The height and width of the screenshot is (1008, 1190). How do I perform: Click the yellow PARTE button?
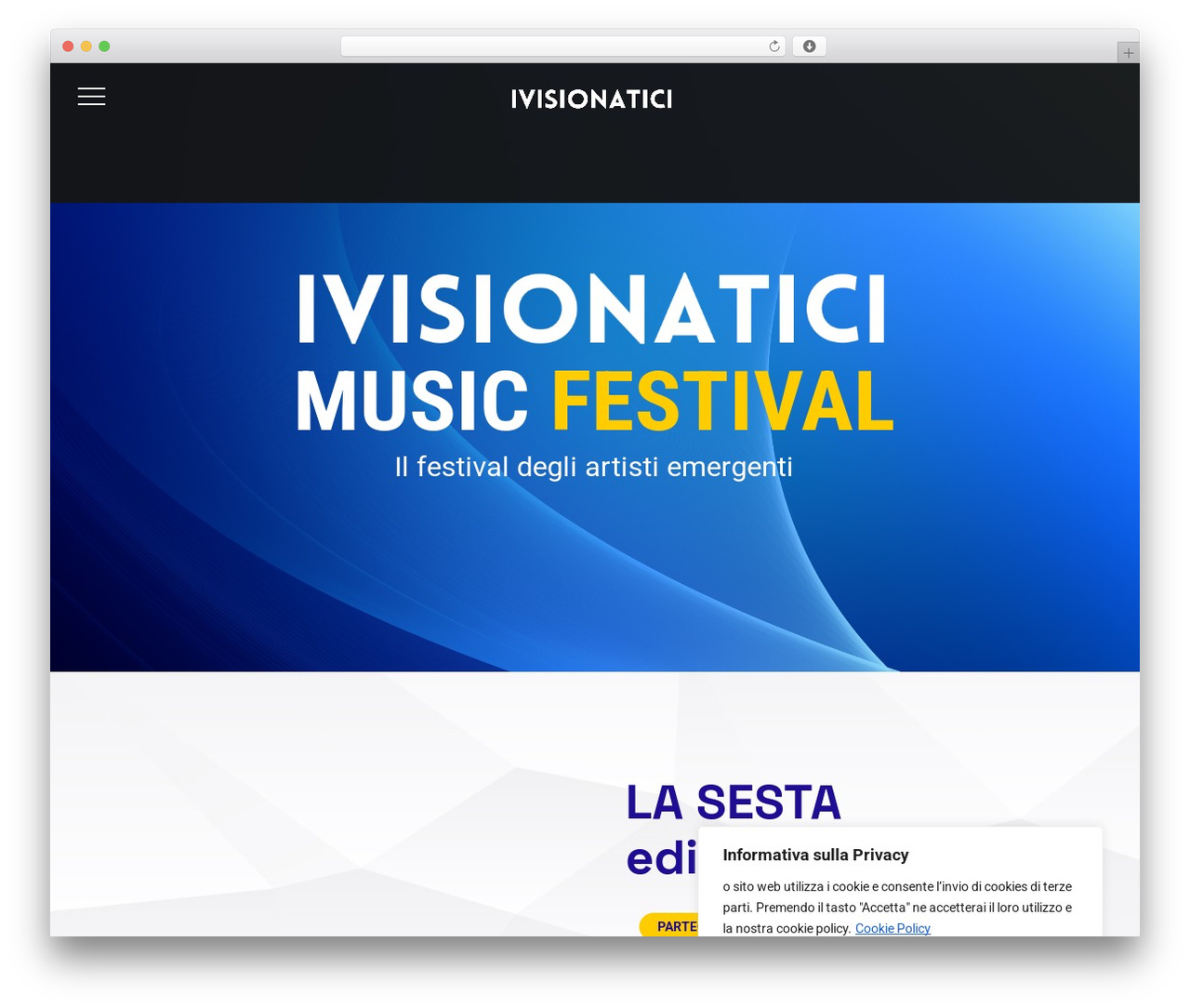click(669, 925)
